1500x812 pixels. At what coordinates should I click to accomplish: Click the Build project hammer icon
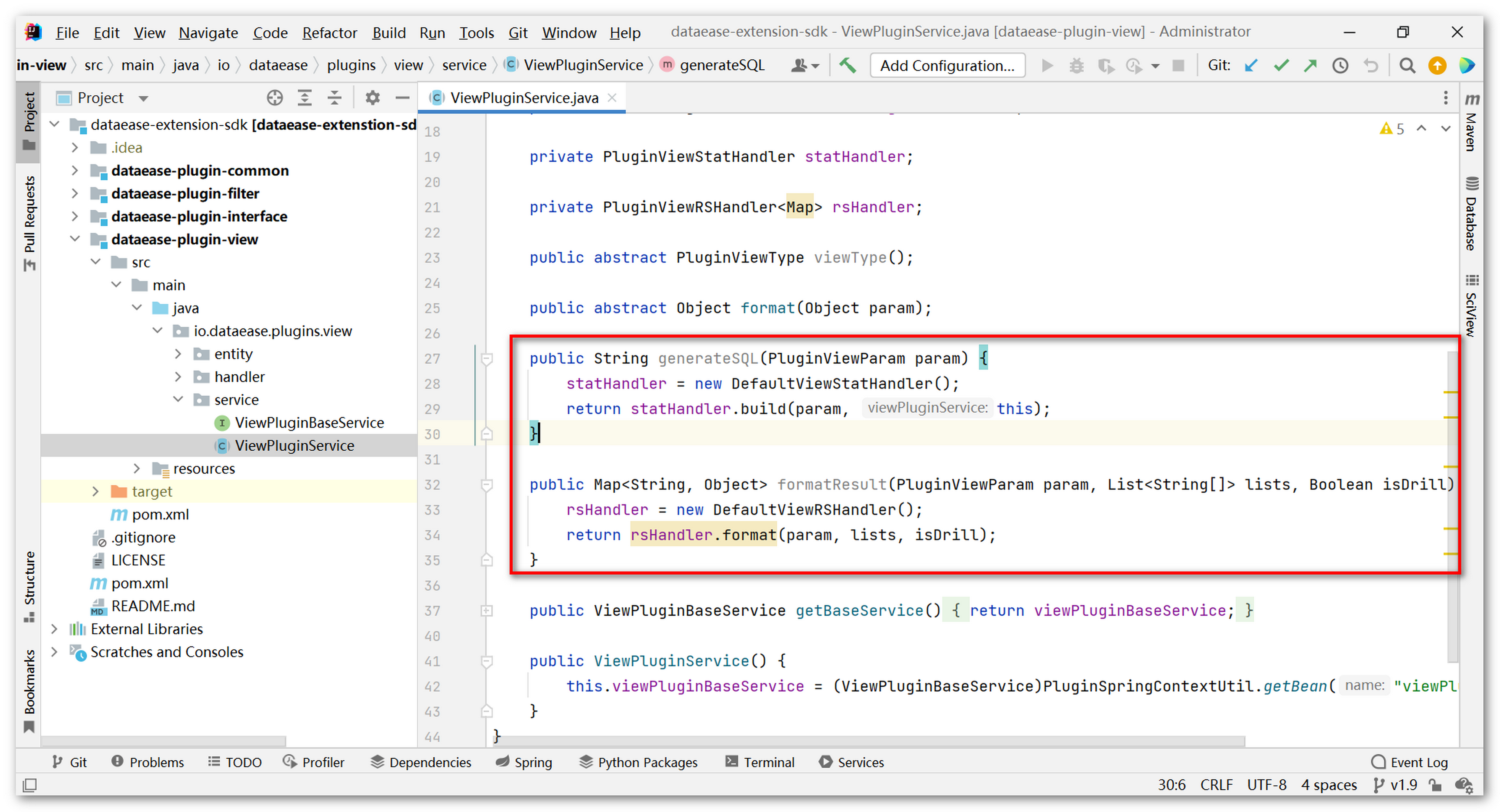847,65
